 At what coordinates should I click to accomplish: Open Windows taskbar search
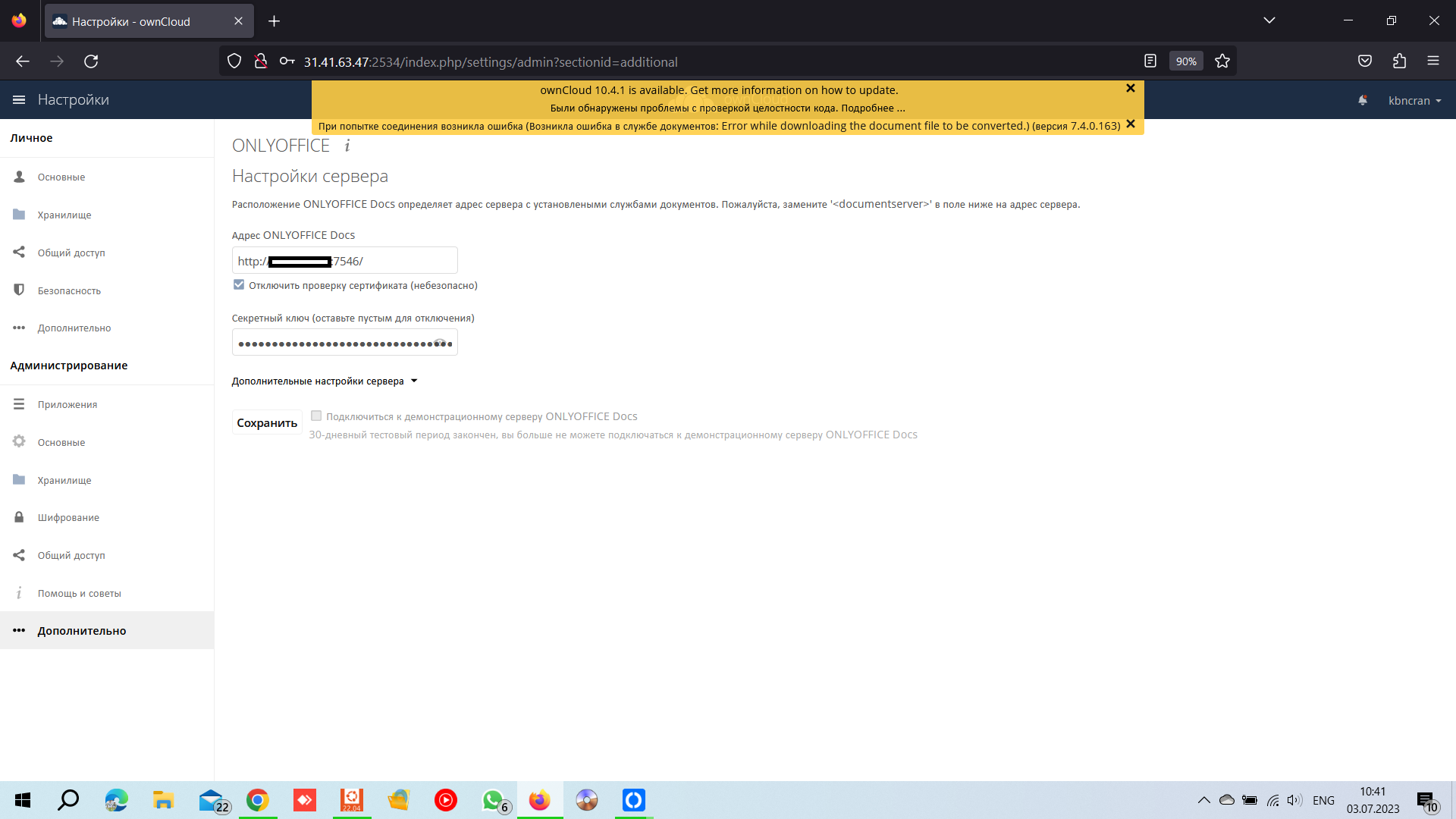coord(68,800)
